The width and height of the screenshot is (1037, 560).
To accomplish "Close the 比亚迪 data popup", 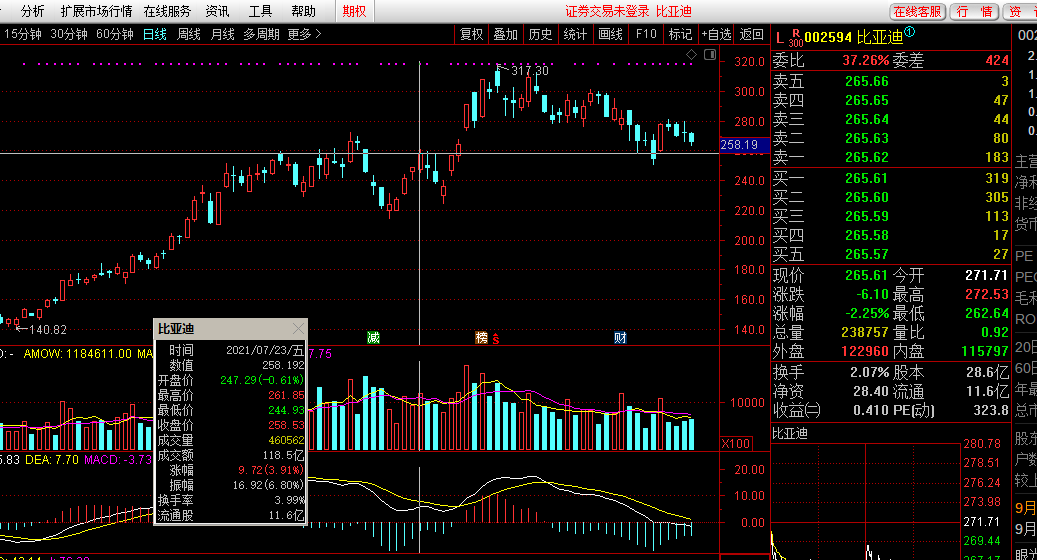I will (x=298, y=329).
